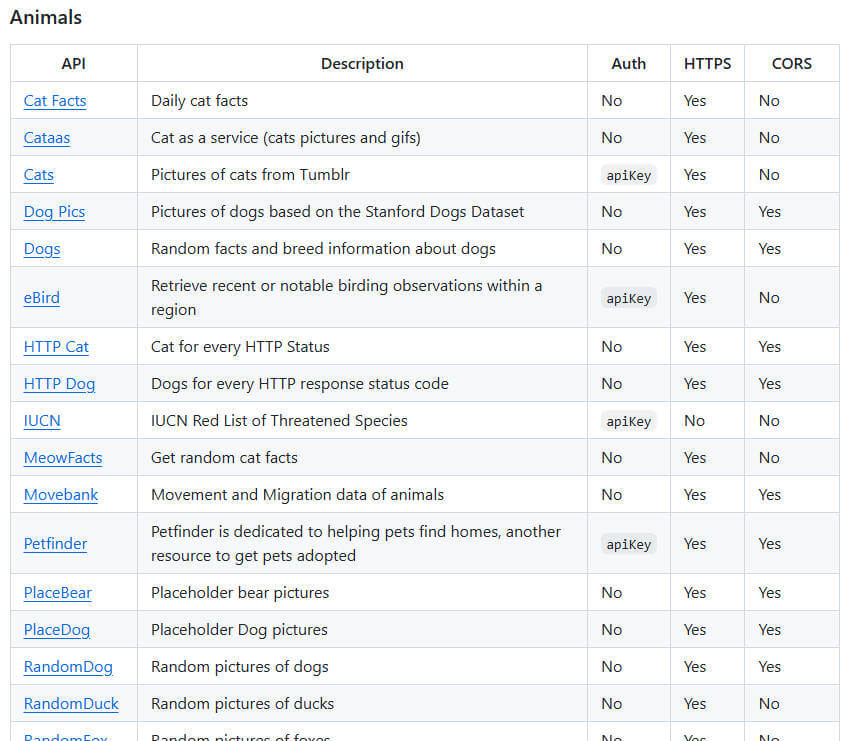Click the apiKey tag in Petfinder row

628,544
